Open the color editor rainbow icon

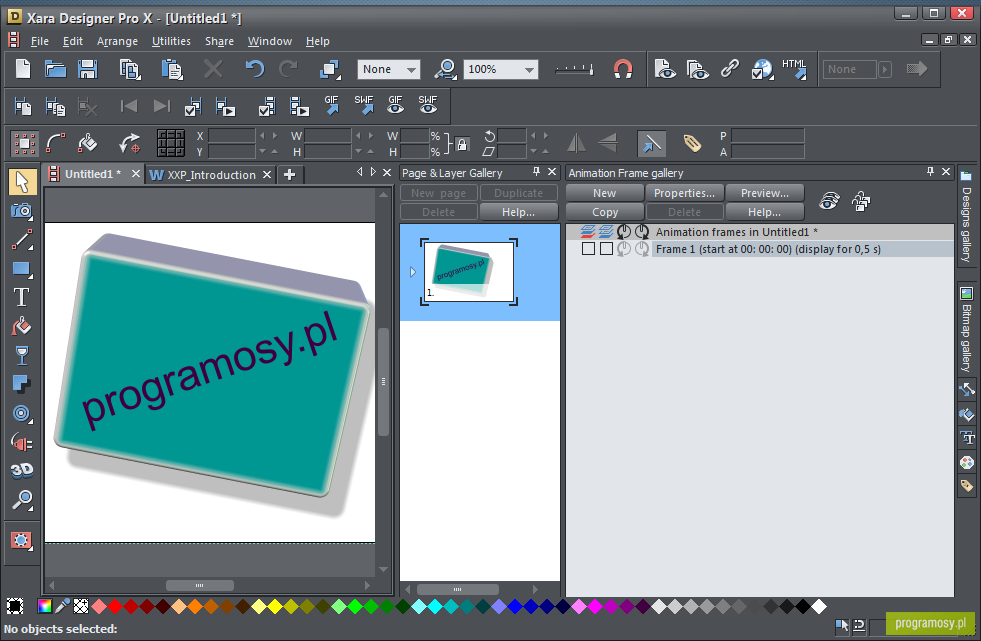(44, 606)
